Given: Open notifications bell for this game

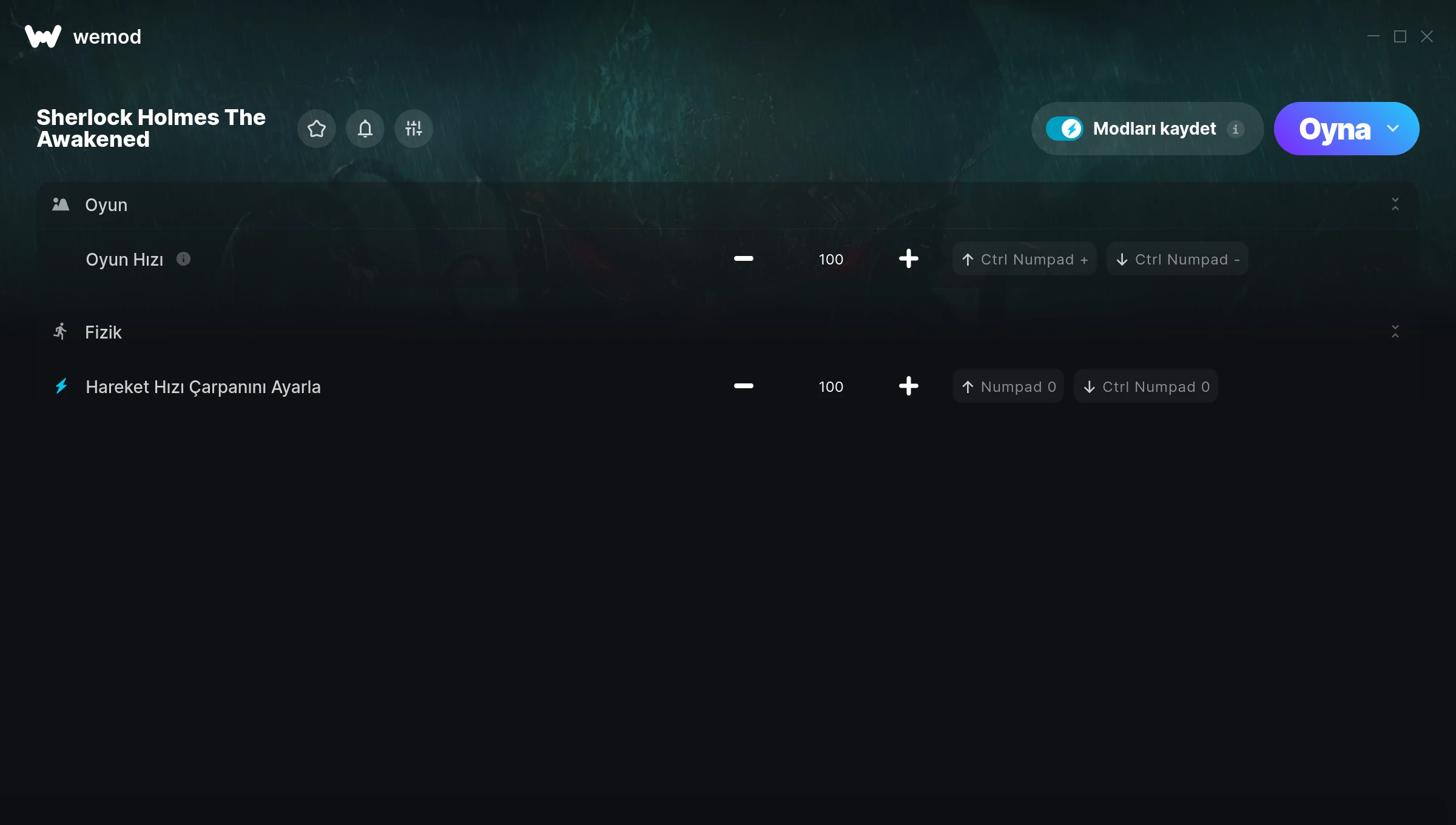Looking at the screenshot, I should click(365, 129).
